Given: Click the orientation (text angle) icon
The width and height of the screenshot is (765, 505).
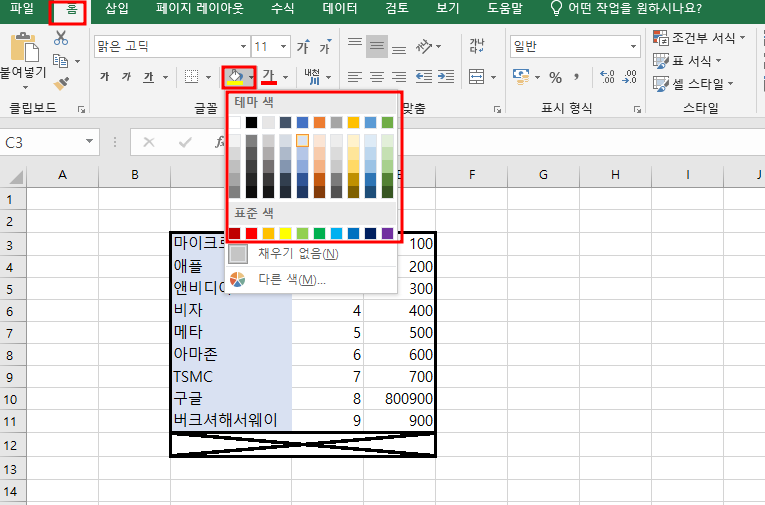Looking at the screenshot, I should point(423,47).
